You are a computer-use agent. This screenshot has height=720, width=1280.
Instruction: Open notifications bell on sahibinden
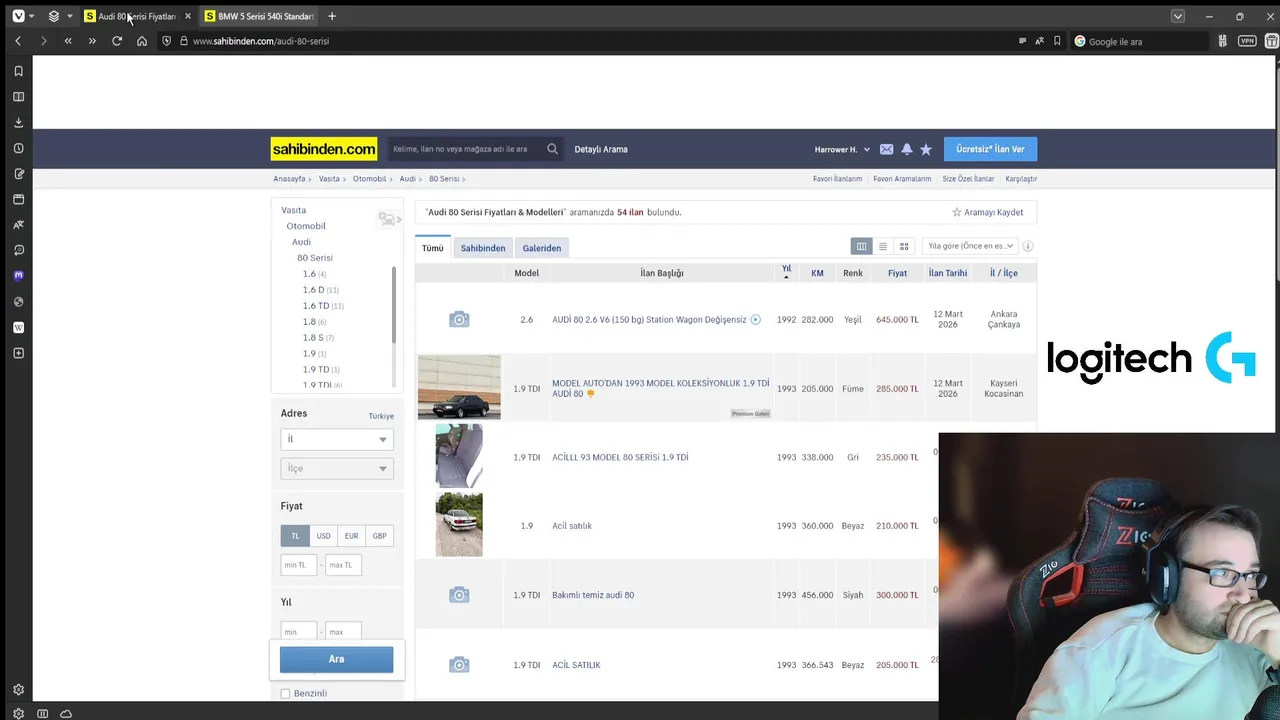coord(906,149)
